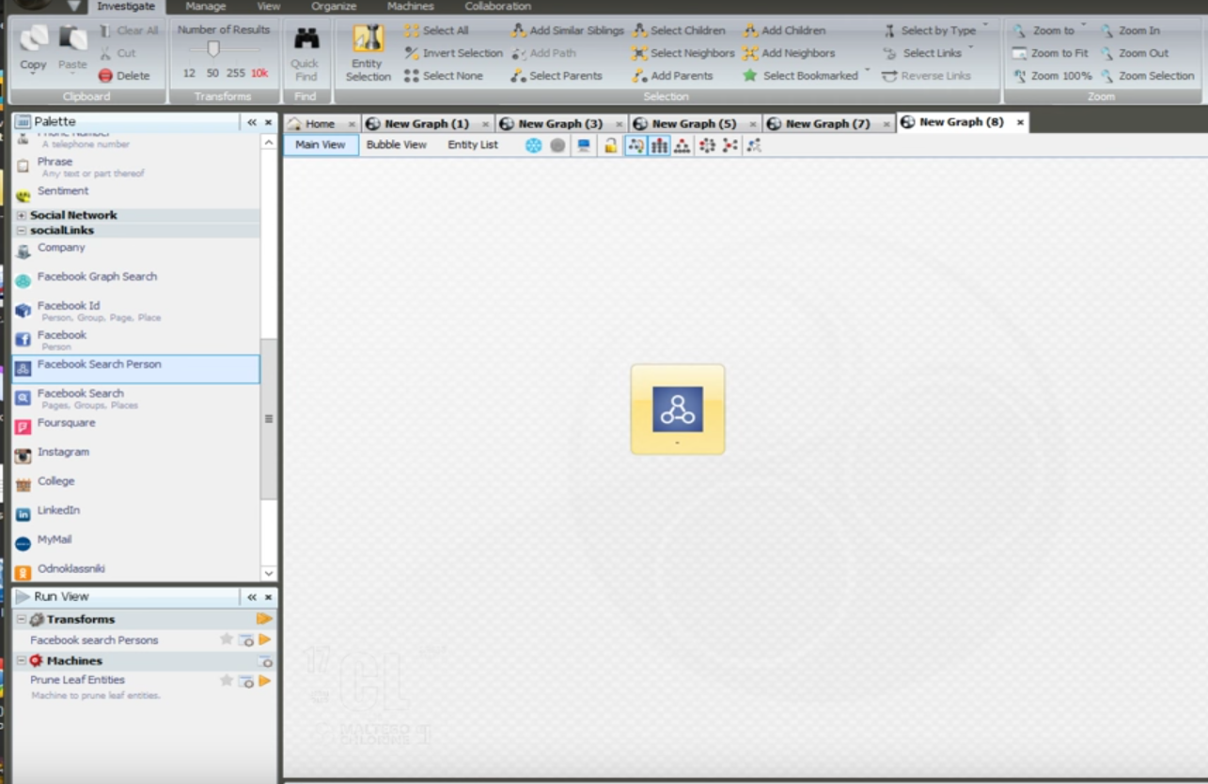
Task: Open the Zoom to dropdown
Action: click(1049, 31)
